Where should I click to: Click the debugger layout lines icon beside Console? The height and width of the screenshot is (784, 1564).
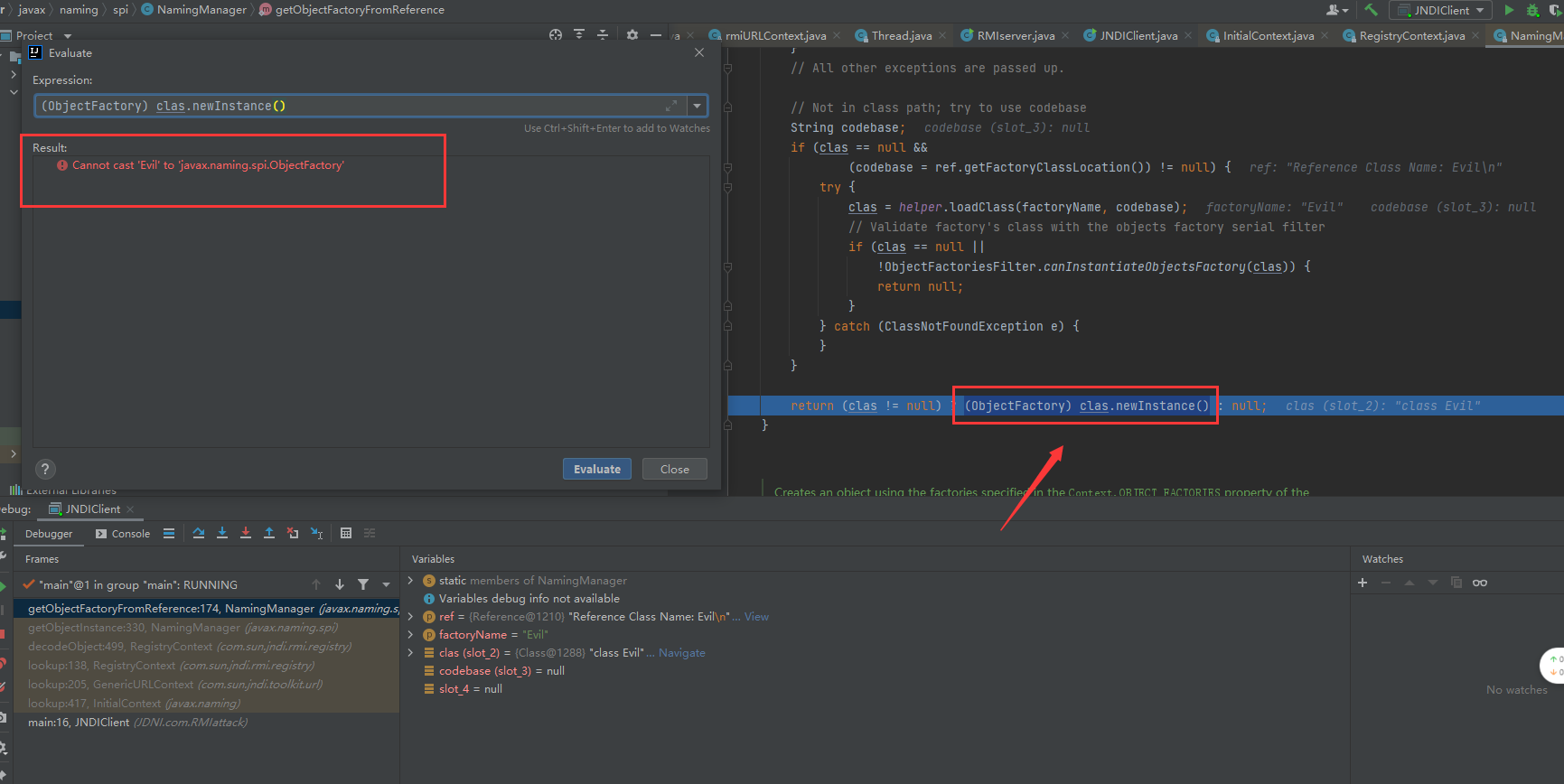(169, 534)
